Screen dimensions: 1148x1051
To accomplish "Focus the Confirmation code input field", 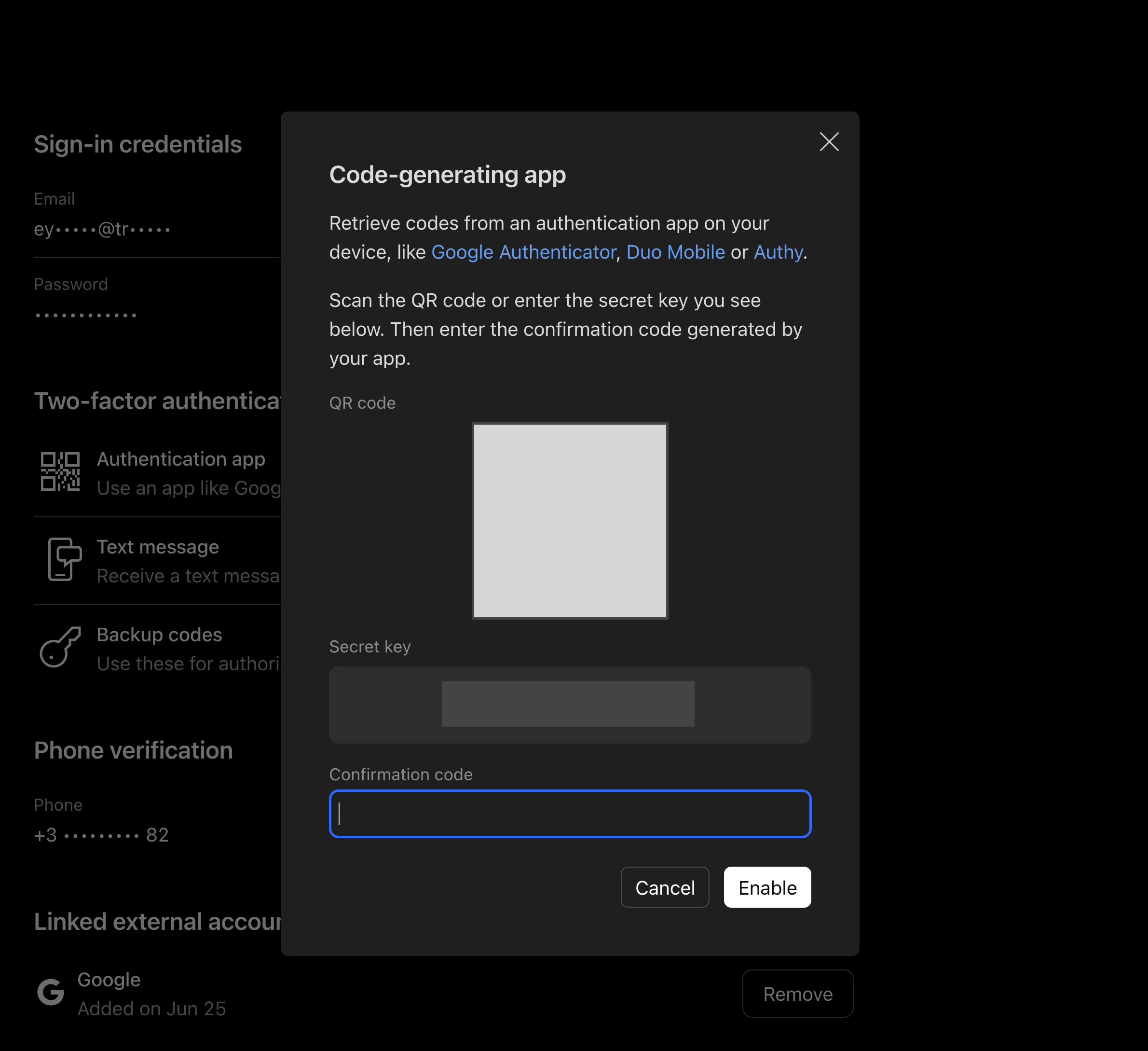I will point(570,814).
